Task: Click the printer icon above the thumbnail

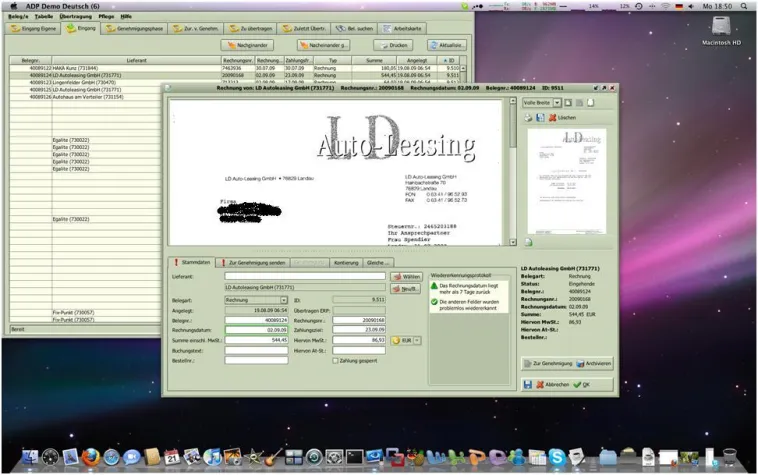Action: click(528, 117)
